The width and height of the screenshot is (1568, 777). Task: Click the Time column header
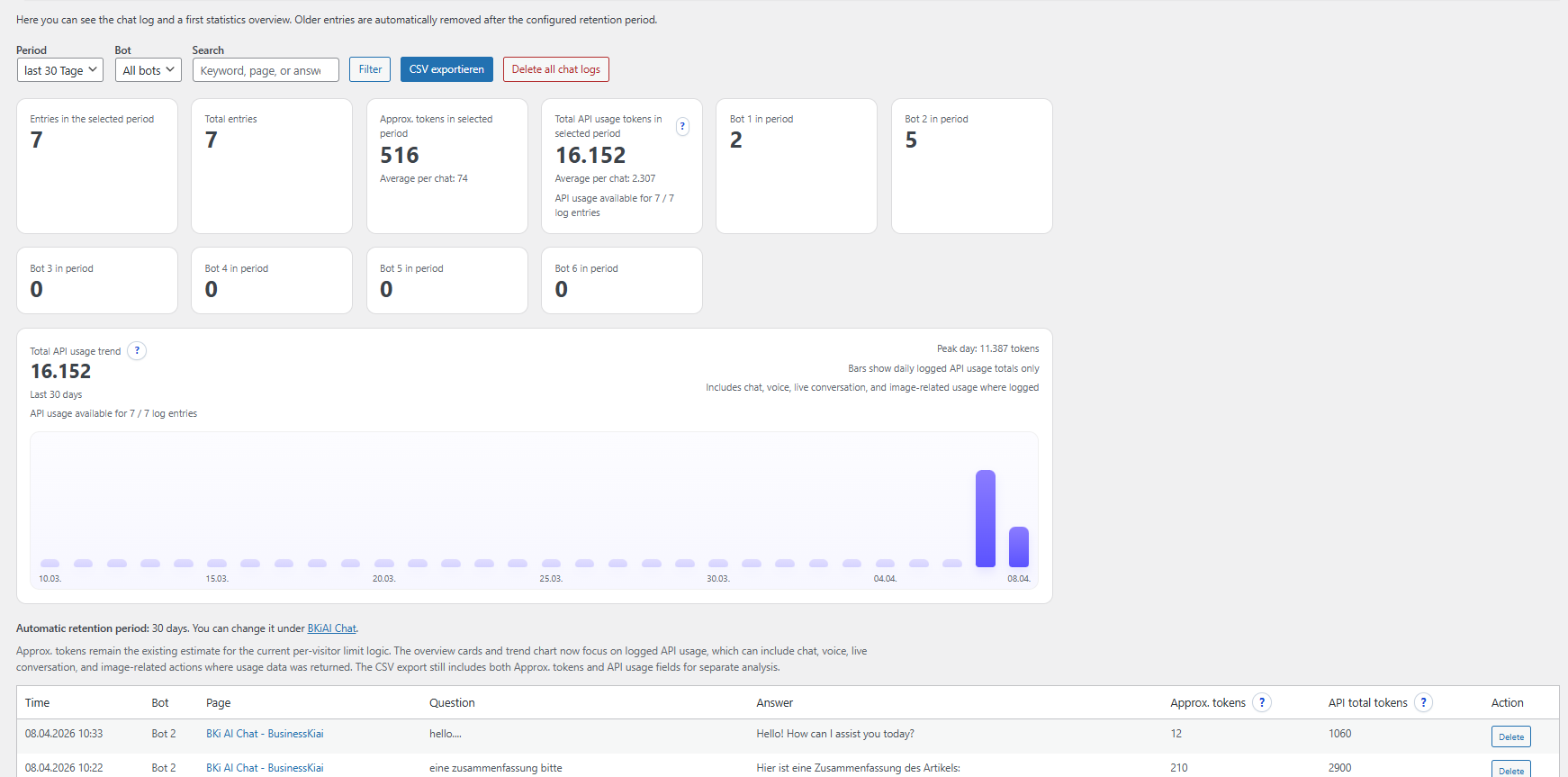coord(37,703)
